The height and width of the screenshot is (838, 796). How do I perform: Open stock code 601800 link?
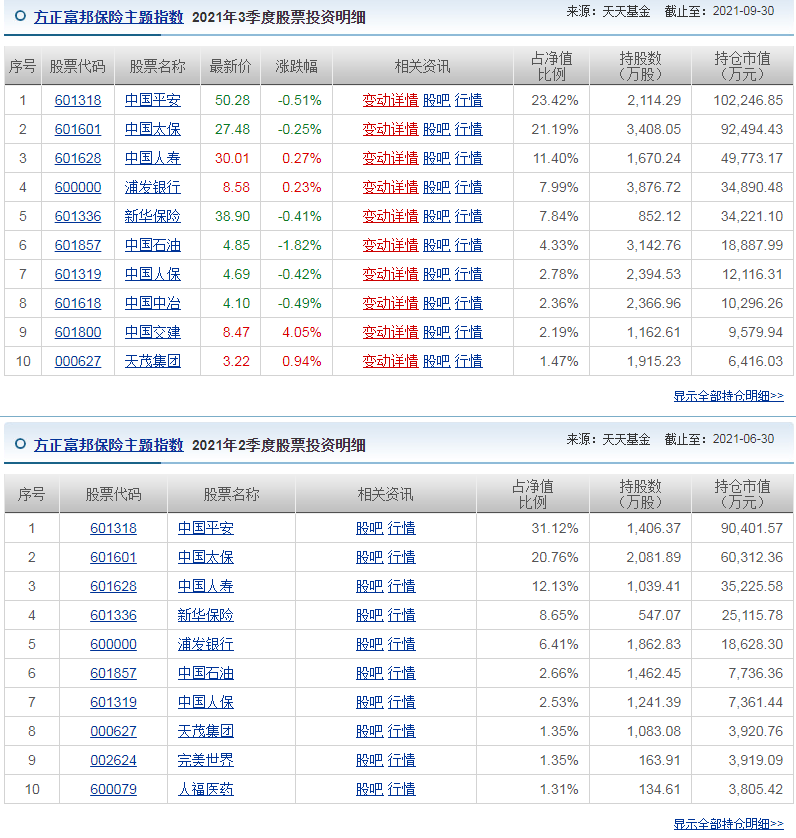click(78, 332)
